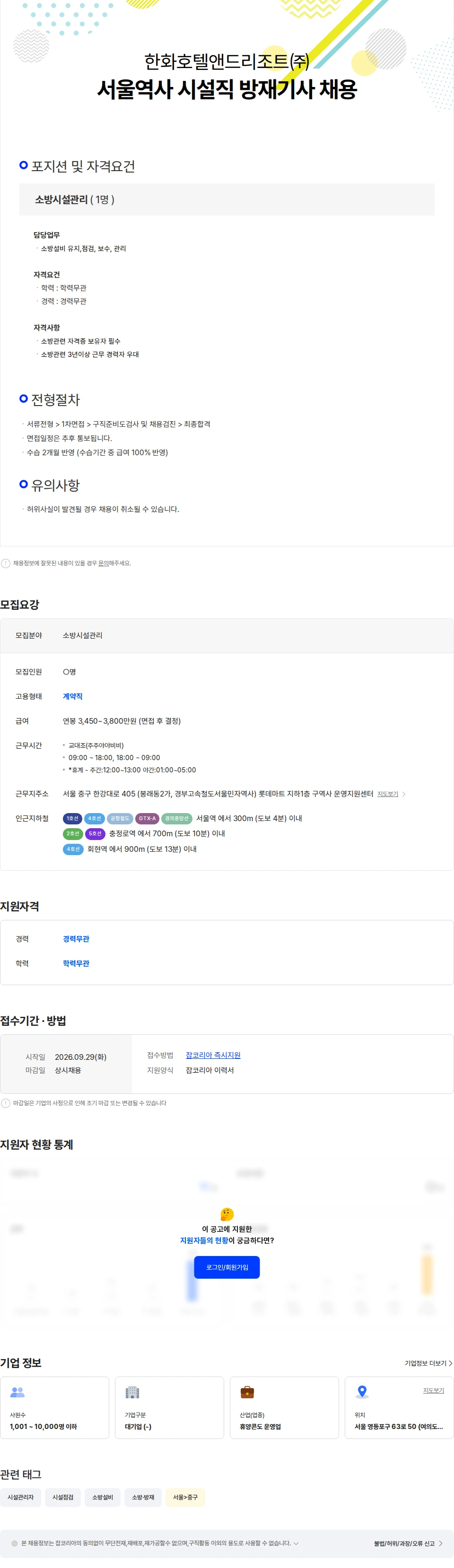Select the 시설관리자 tag
The image size is (454, 1568).
coord(21,1497)
